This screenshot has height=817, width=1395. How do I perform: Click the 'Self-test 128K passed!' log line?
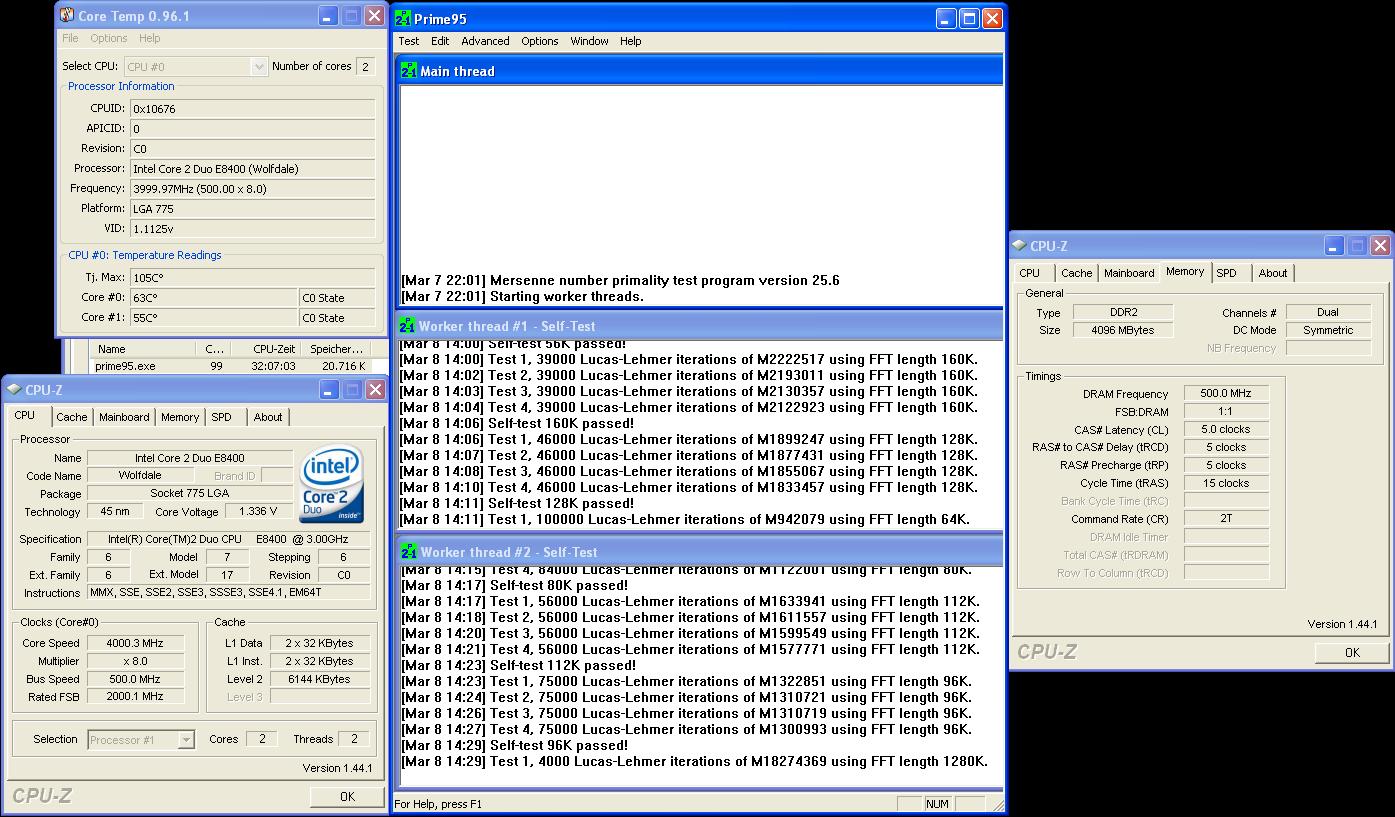tap(517, 503)
